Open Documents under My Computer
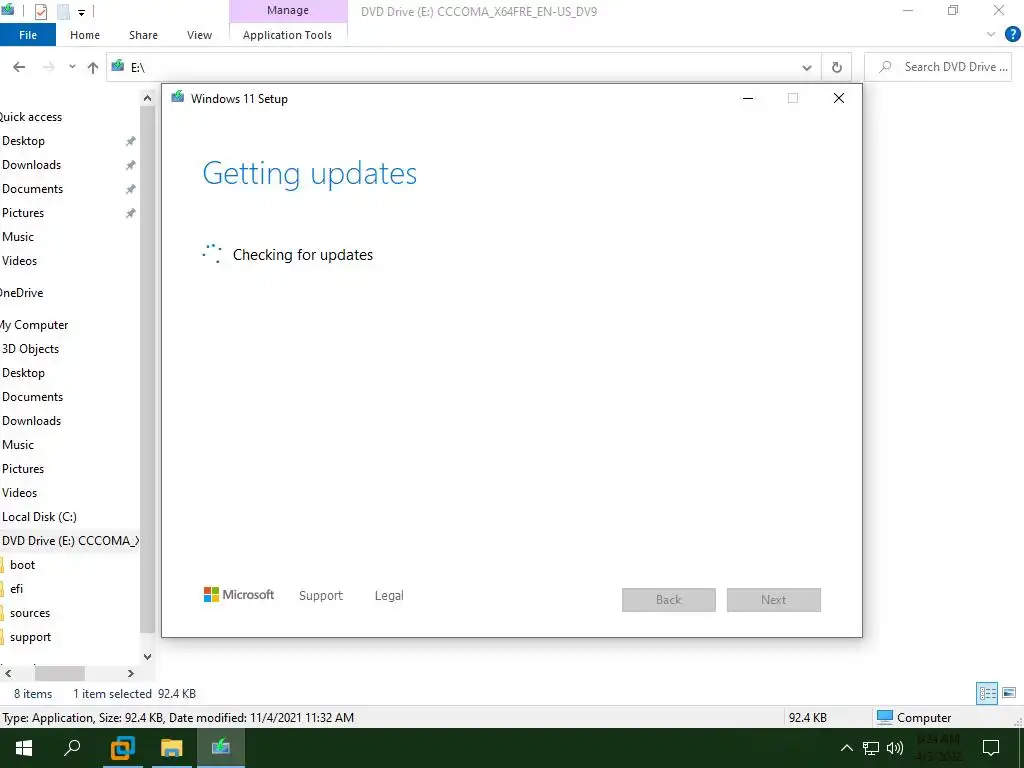The image size is (1024, 768). coord(33,397)
